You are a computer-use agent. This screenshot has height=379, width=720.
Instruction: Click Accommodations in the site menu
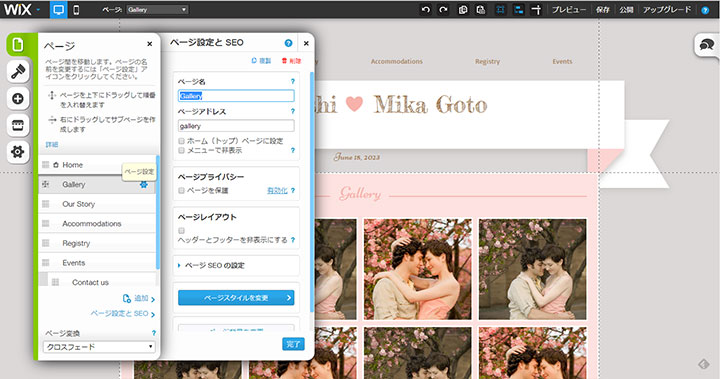tap(397, 62)
